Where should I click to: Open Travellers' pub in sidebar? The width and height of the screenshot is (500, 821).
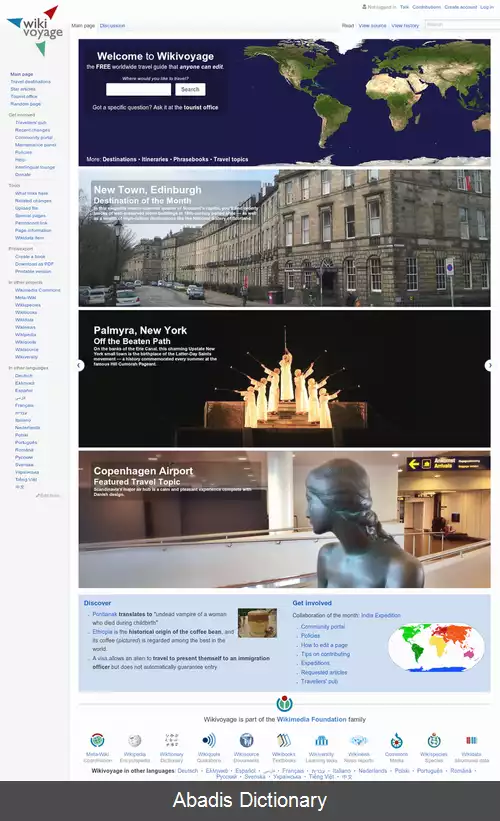(30, 123)
